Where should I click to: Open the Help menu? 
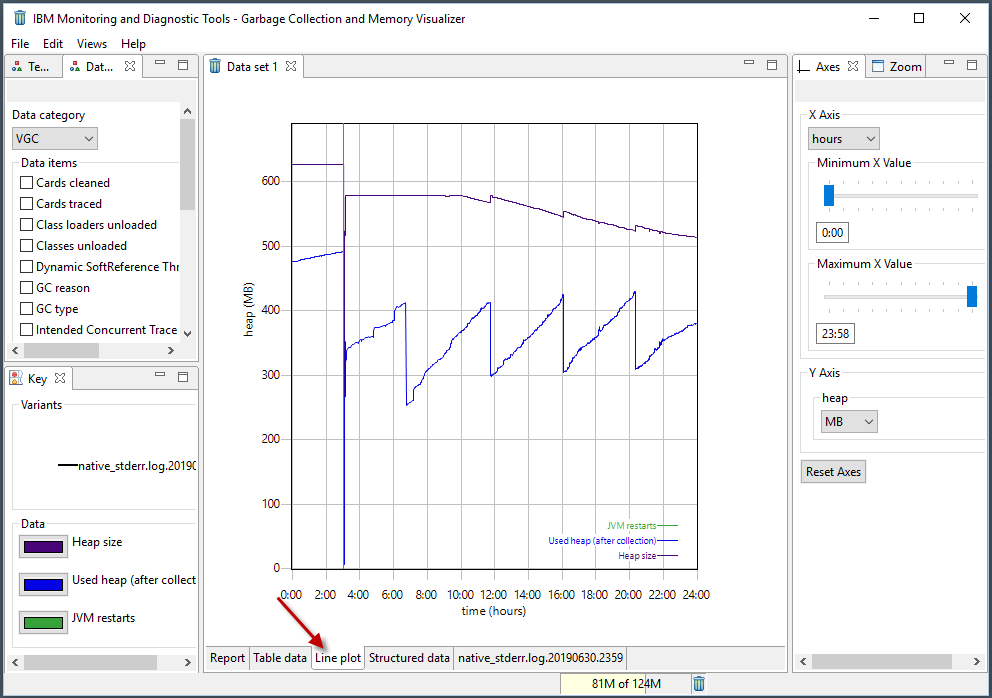click(133, 44)
